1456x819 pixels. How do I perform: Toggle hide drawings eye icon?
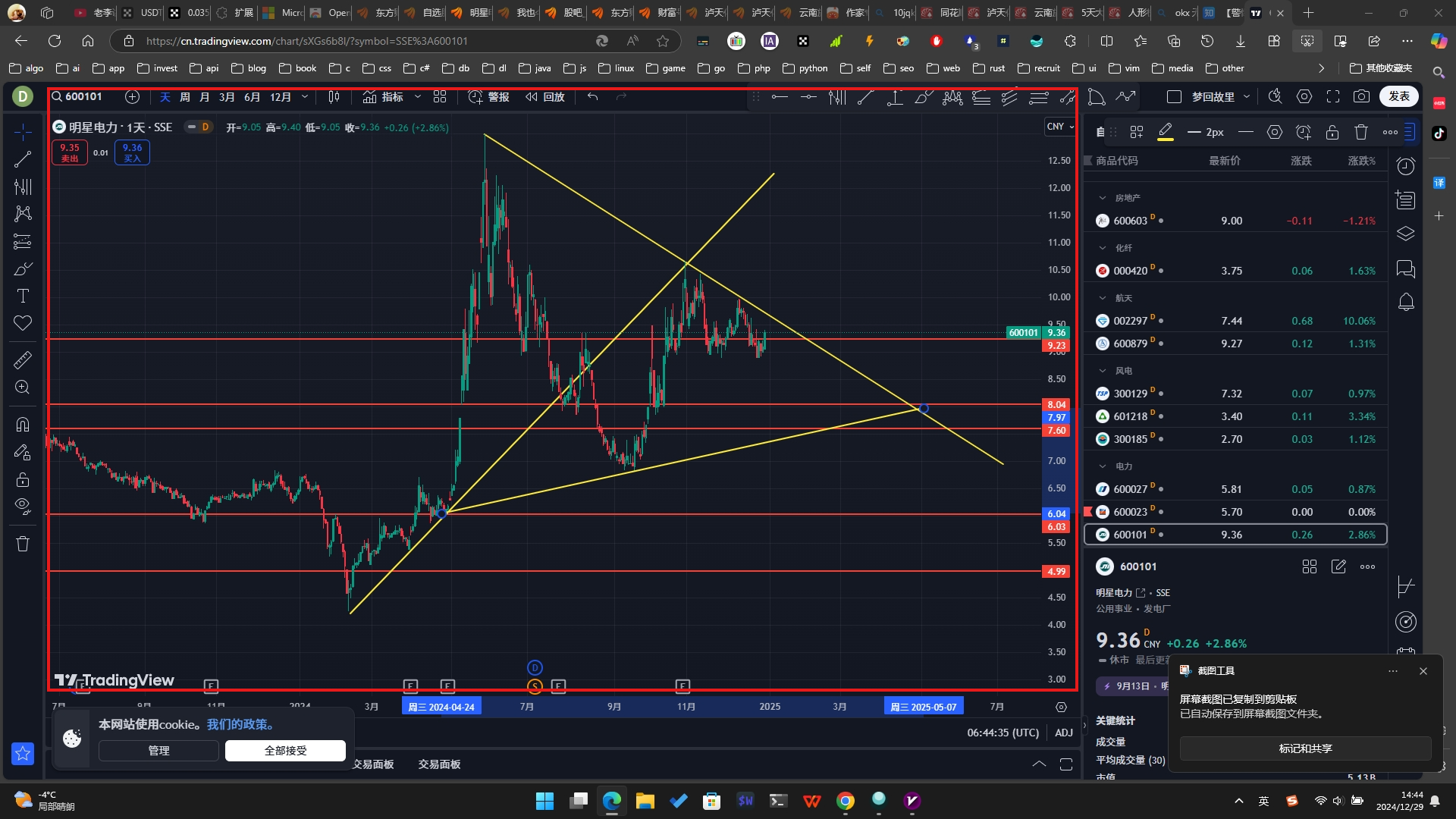(23, 506)
